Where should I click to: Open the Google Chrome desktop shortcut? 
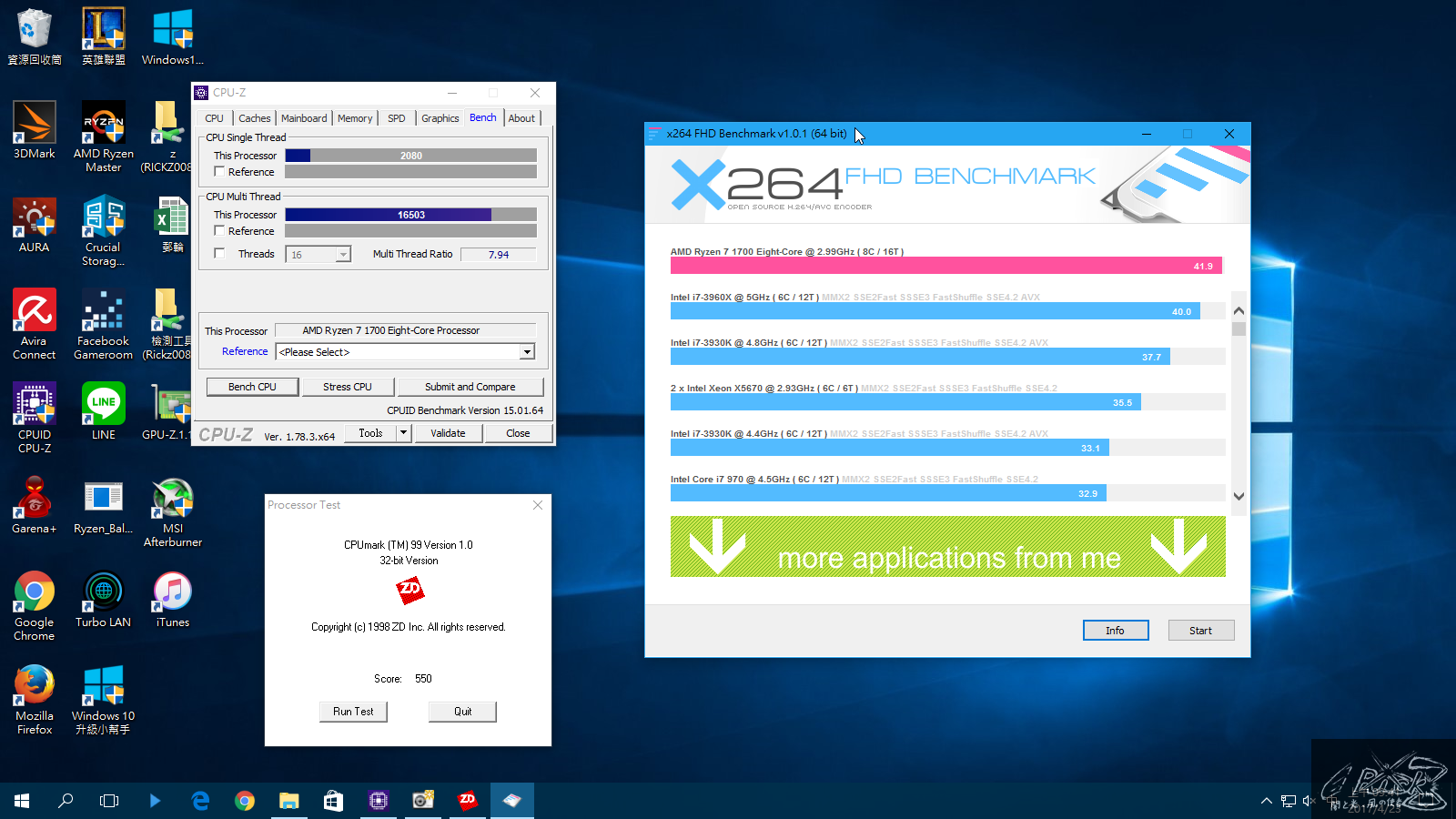point(35,606)
